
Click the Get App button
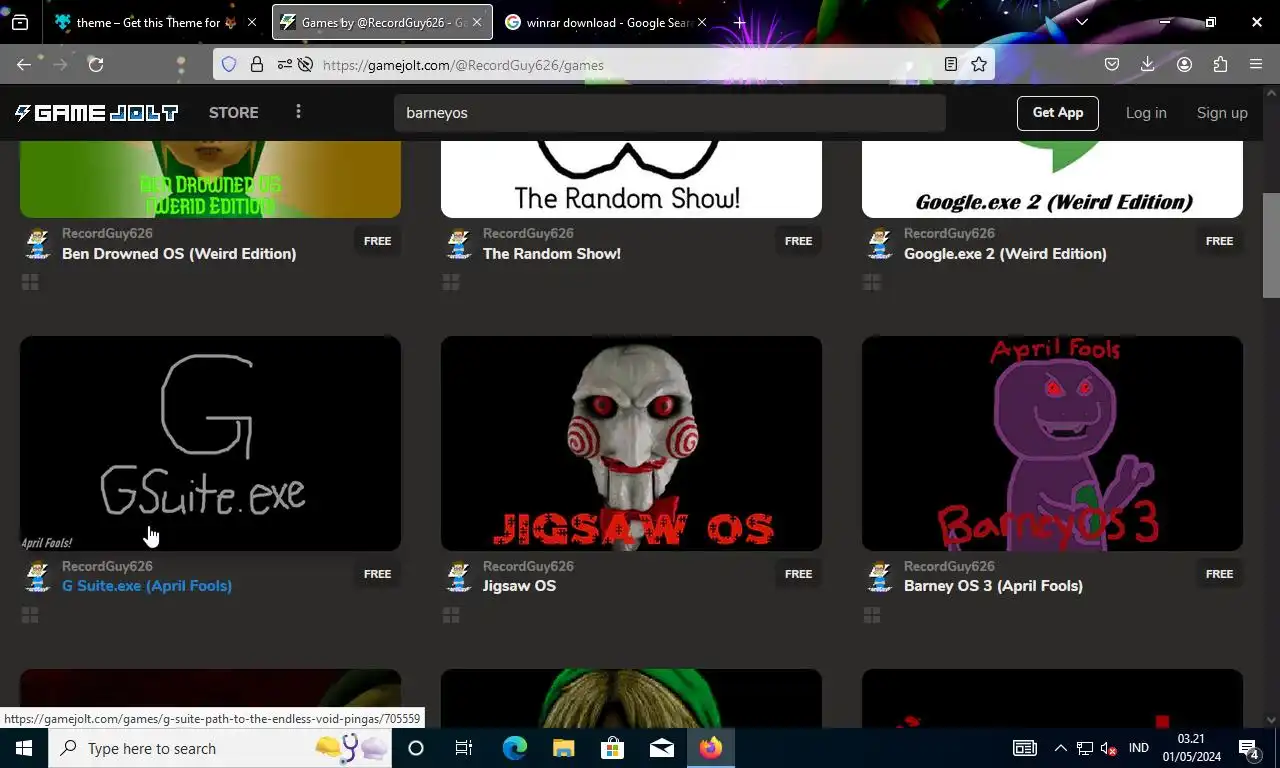pos(1058,113)
